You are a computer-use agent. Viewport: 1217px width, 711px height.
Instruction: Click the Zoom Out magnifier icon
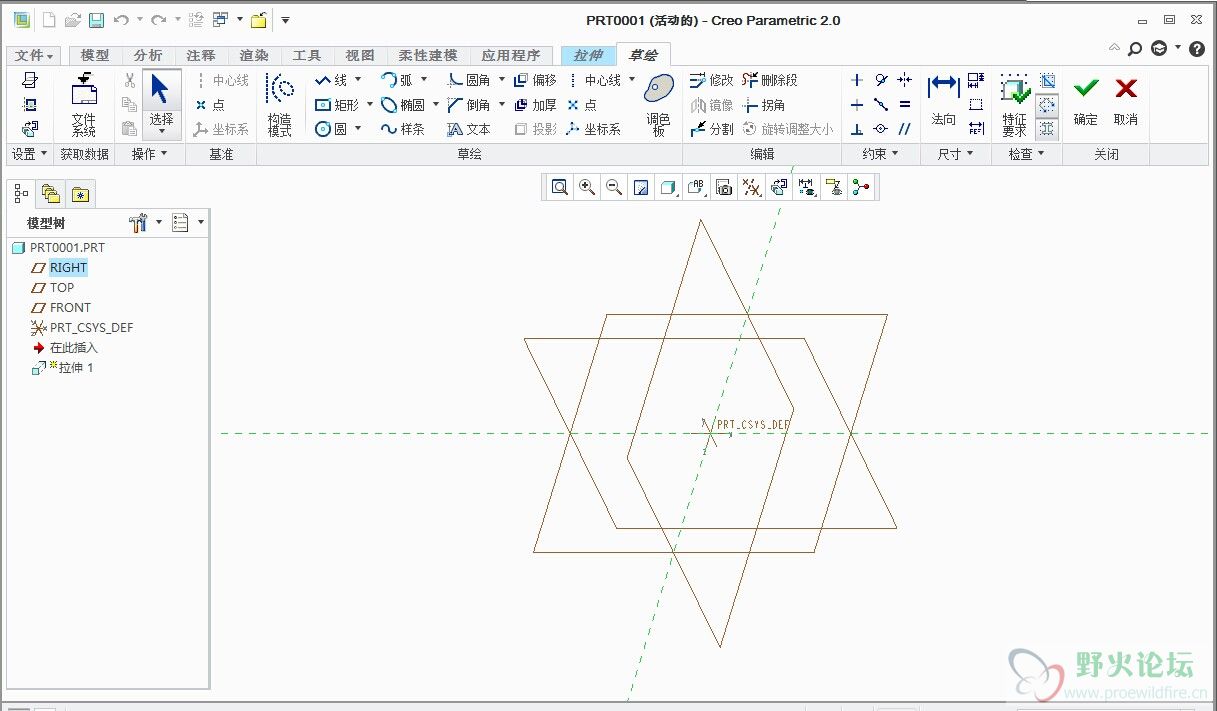point(614,187)
